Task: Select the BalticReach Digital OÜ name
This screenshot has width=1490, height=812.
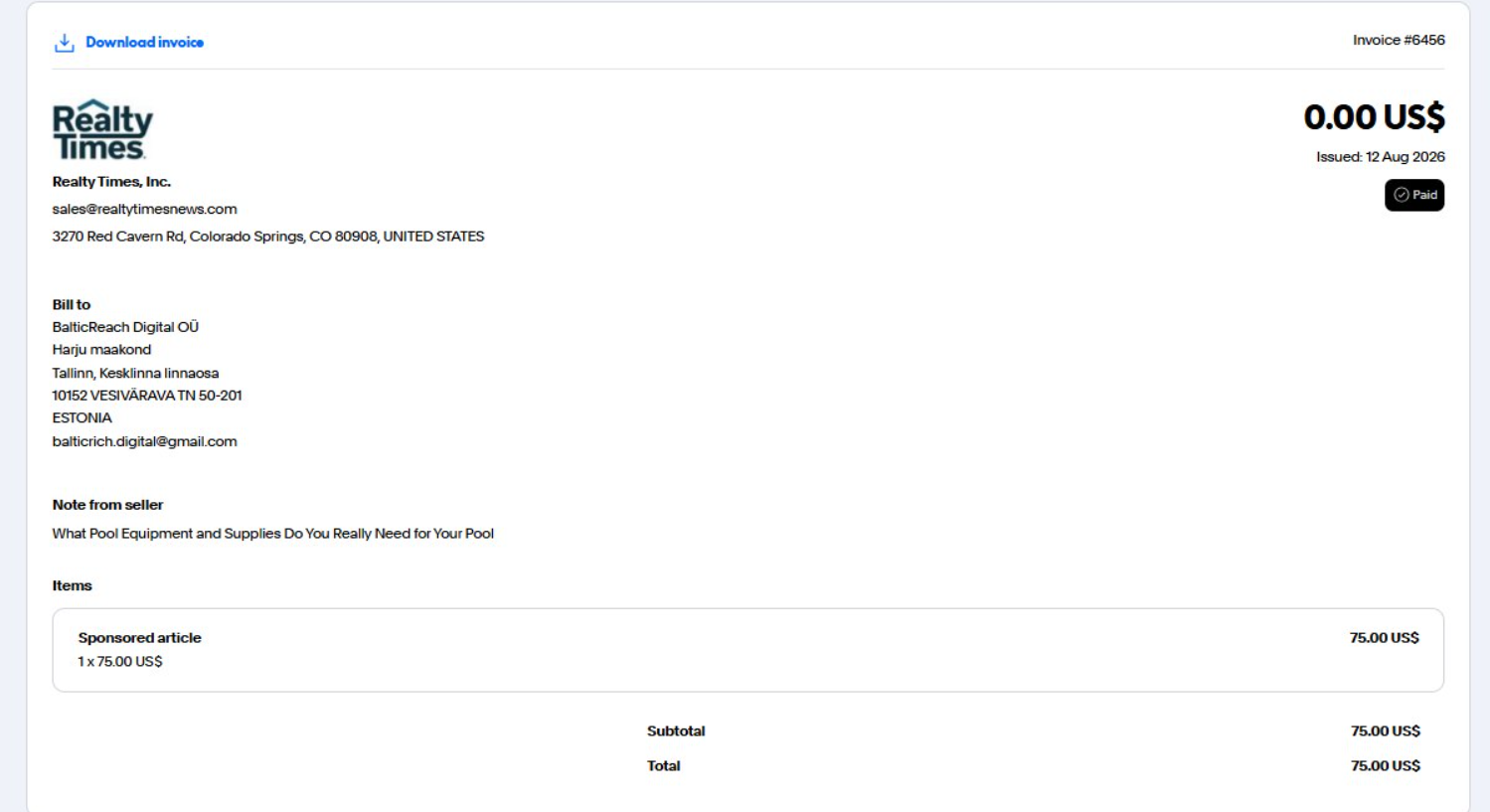Action: coord(125,327)
